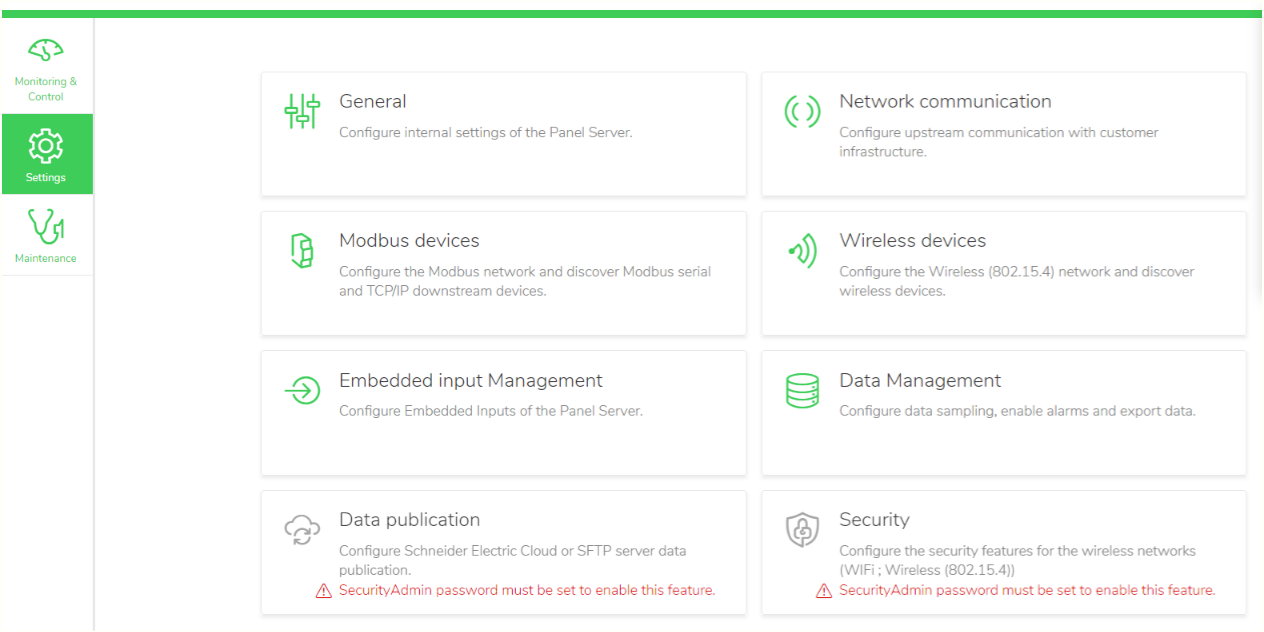The image size is (1264, 632).
Task: Open the General settings title
Action: (373, 101)
